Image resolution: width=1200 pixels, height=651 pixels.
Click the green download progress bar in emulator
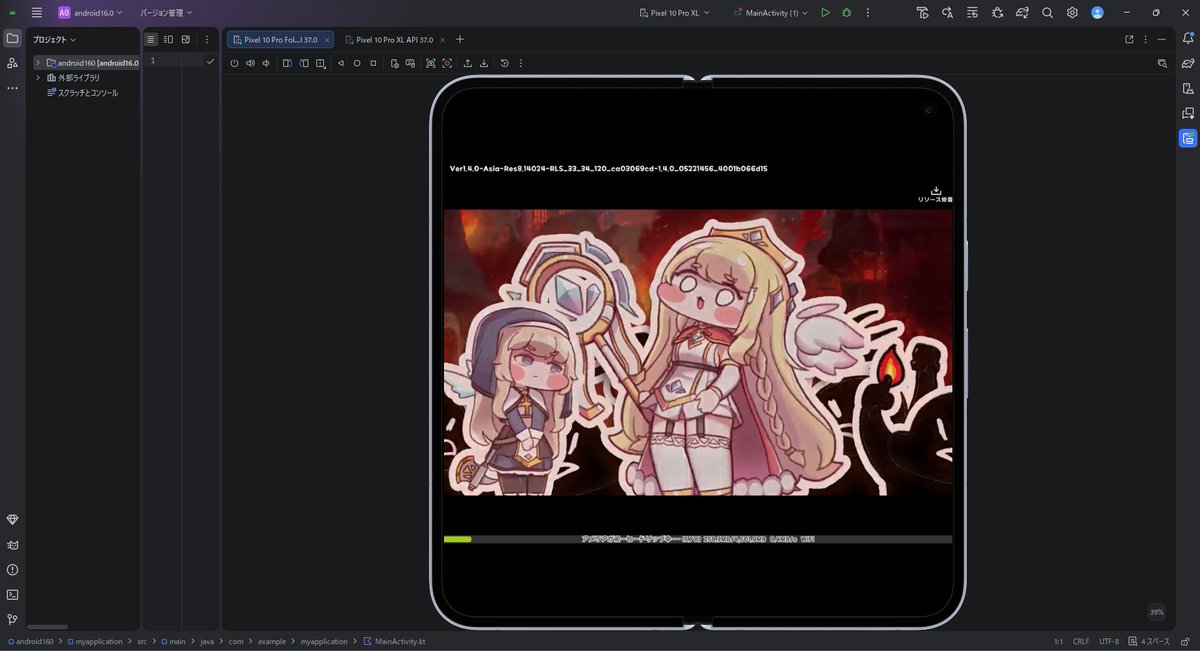tap(457, 539)
